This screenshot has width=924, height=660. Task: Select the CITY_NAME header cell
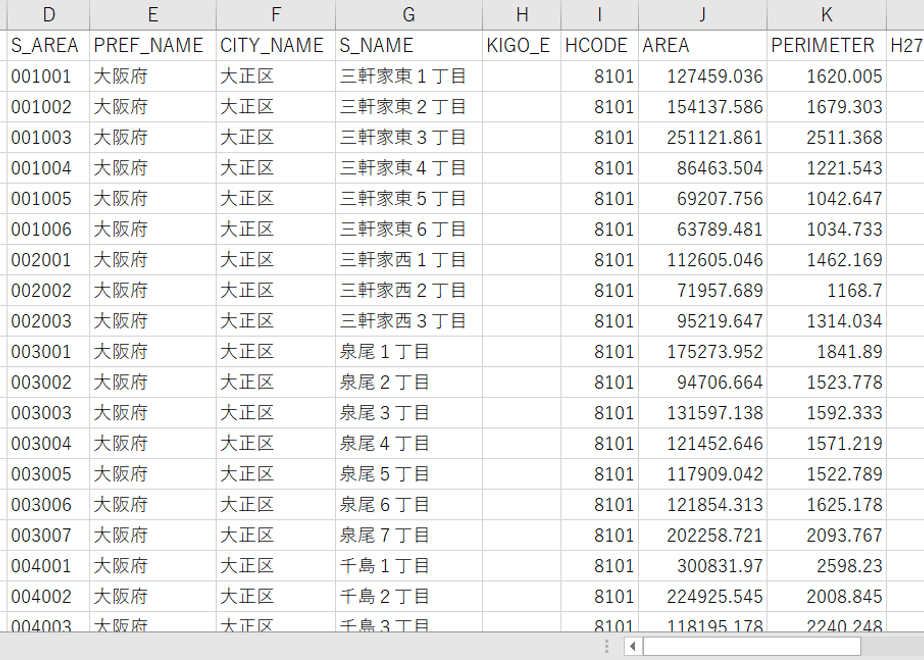pyautogui.click(x=276, y=45)
